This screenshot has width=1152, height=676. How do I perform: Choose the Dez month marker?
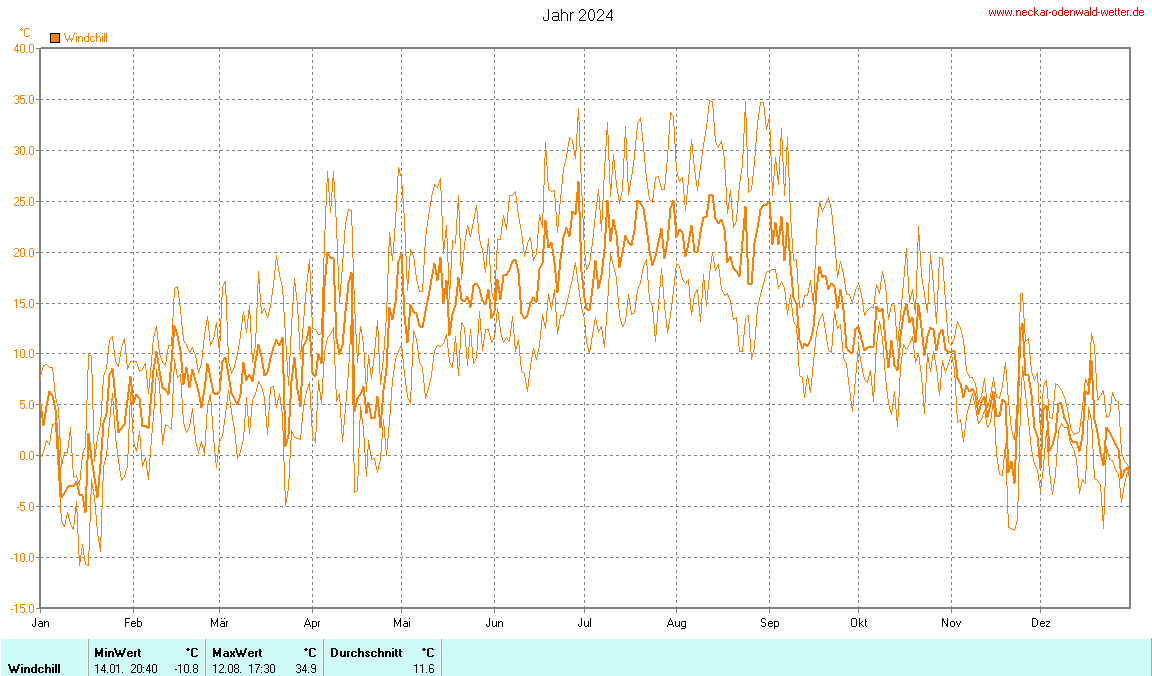coord(1040,622)
